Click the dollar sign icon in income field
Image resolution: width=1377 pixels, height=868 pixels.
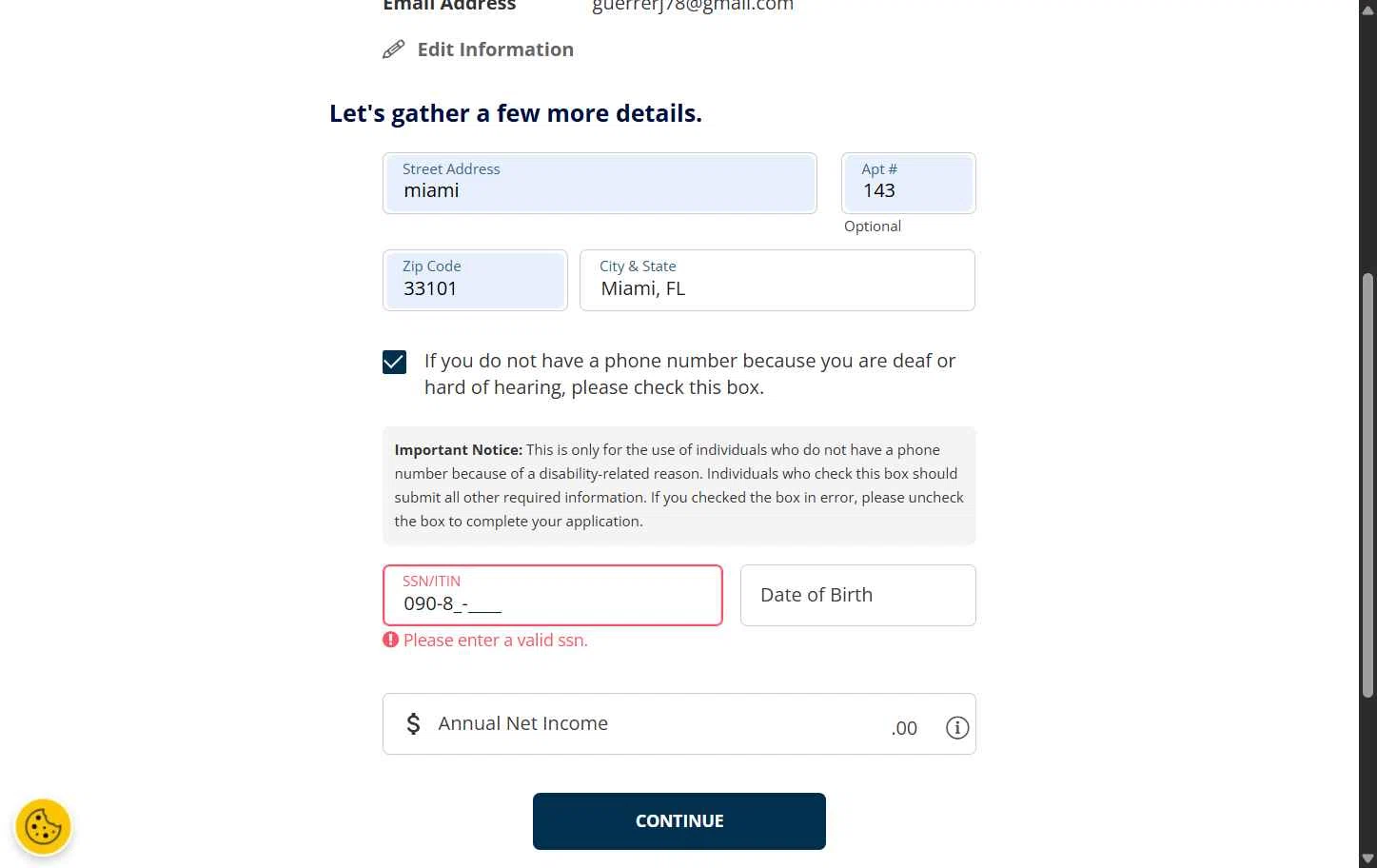(x=413, y=724)
